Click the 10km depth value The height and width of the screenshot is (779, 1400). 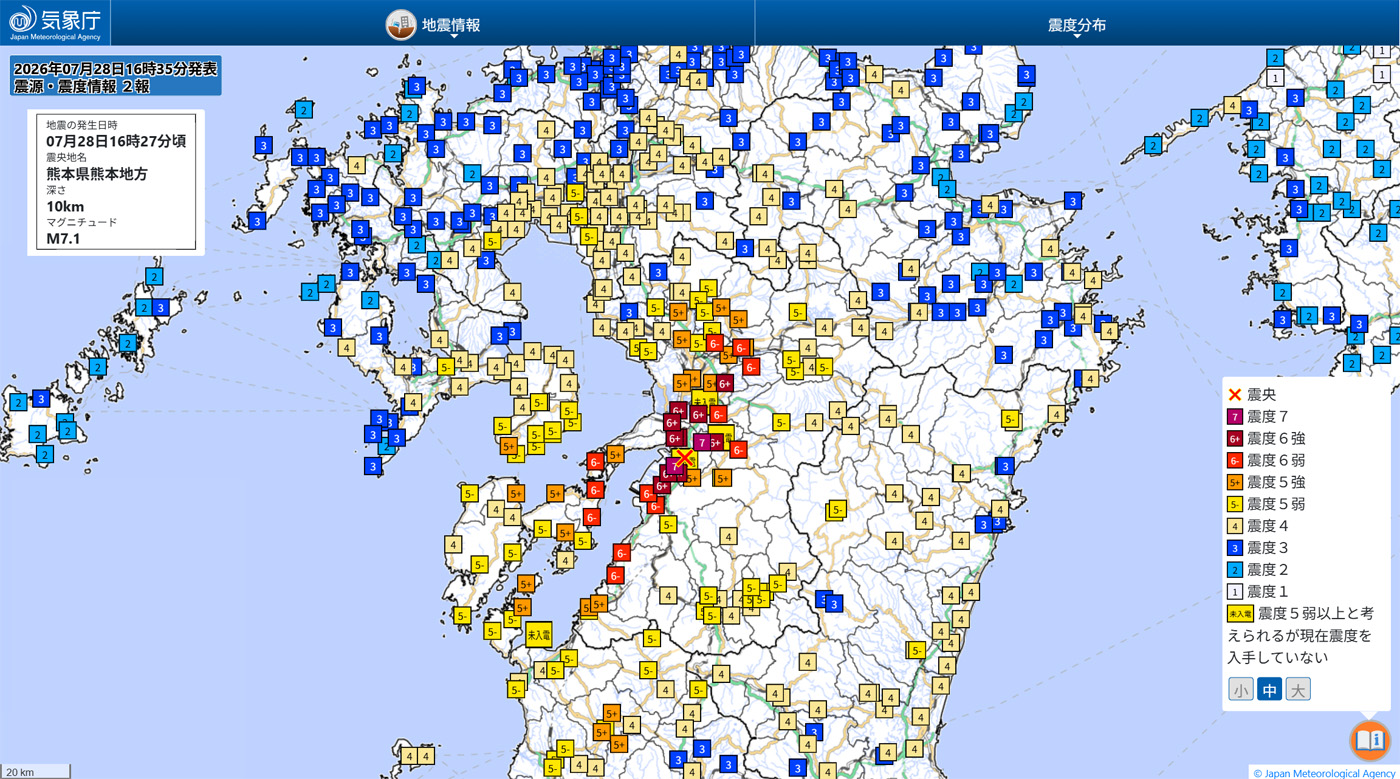(x=65, y=207)
